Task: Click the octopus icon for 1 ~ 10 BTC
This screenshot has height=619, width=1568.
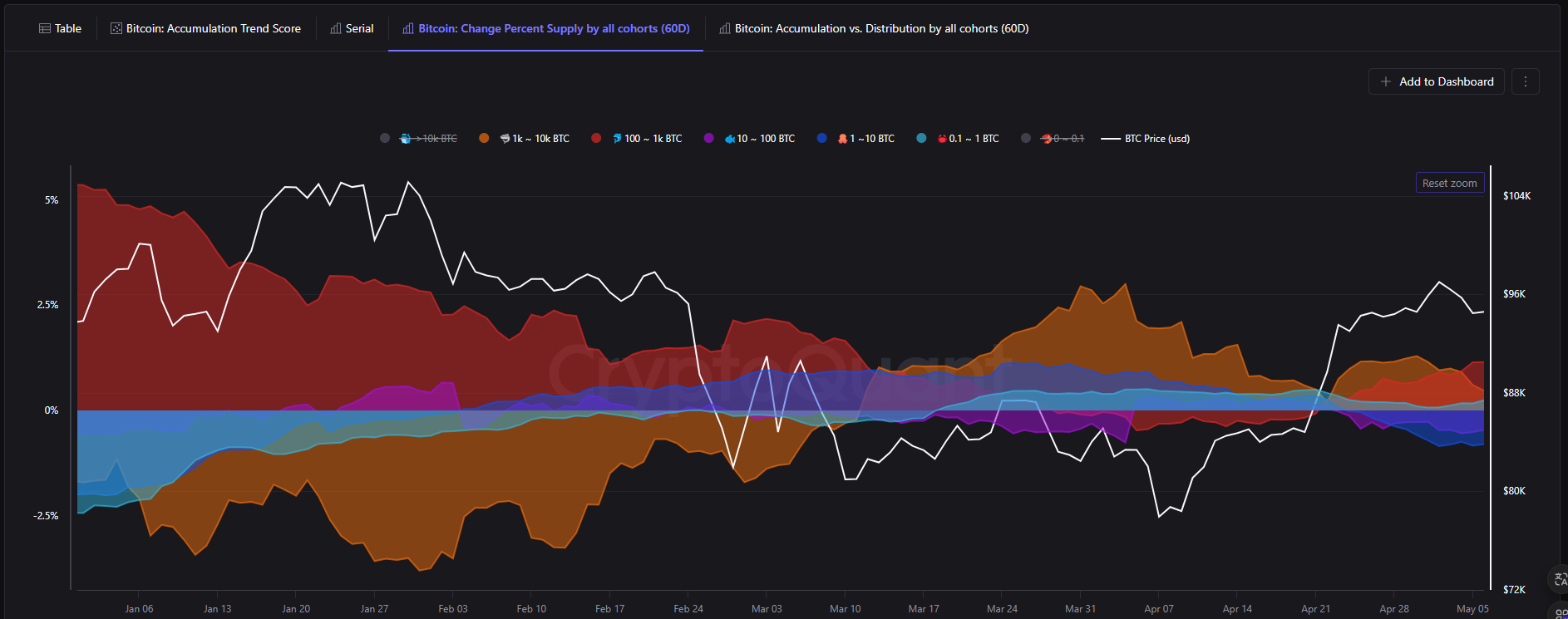Action: tap(842, 139)
